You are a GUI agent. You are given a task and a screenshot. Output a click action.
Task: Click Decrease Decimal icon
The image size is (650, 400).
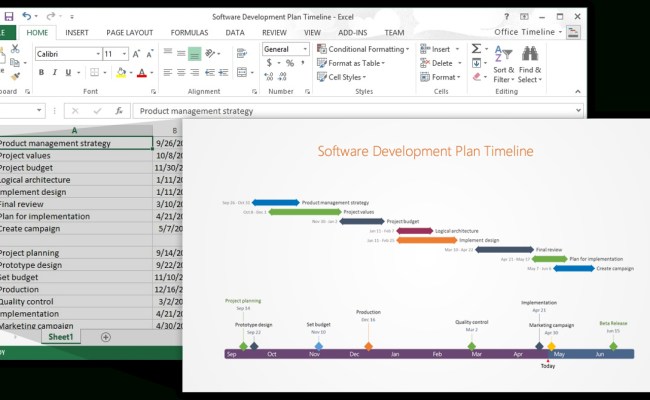click(283, 77)
